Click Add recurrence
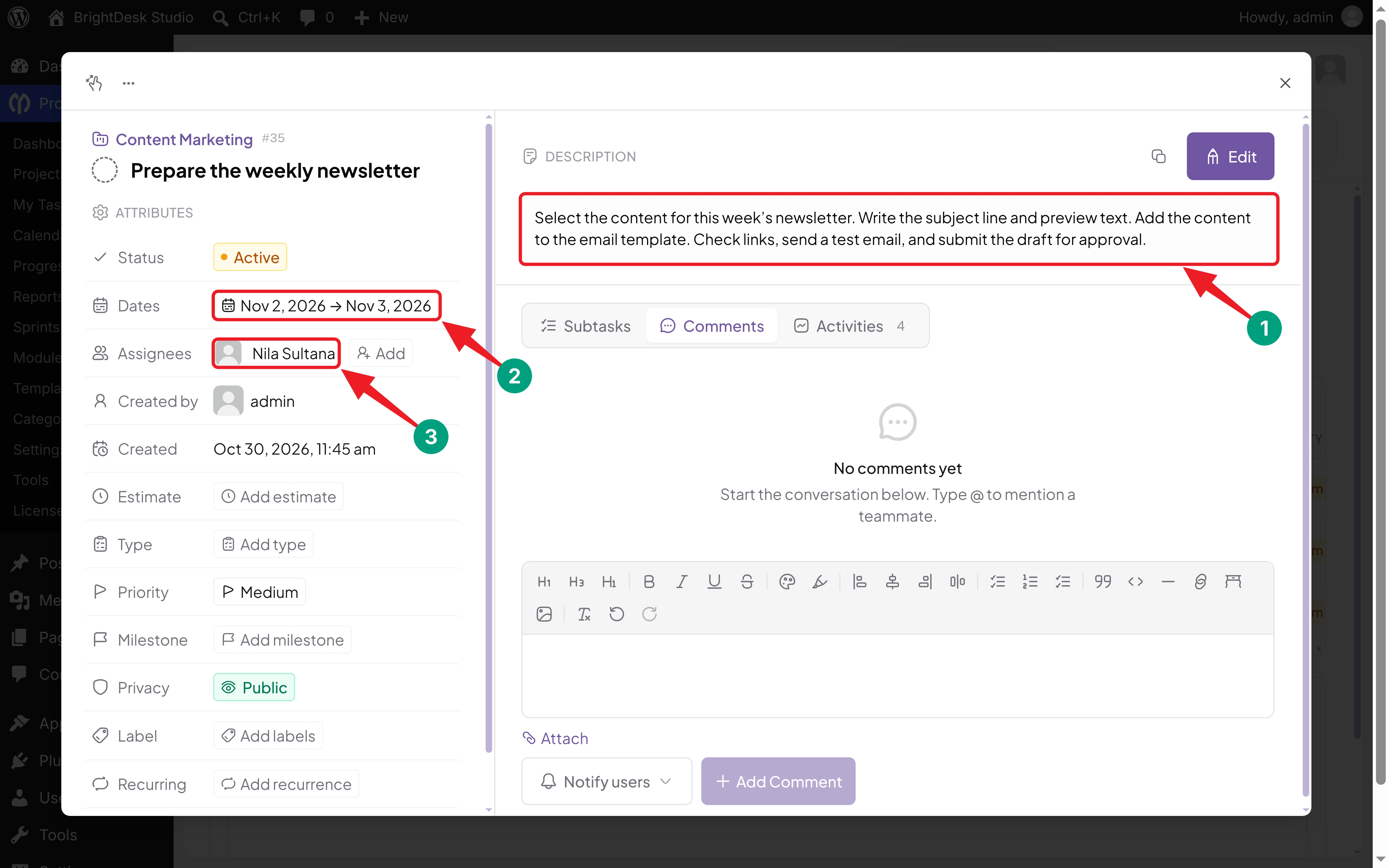 click(x=286, y=784)
